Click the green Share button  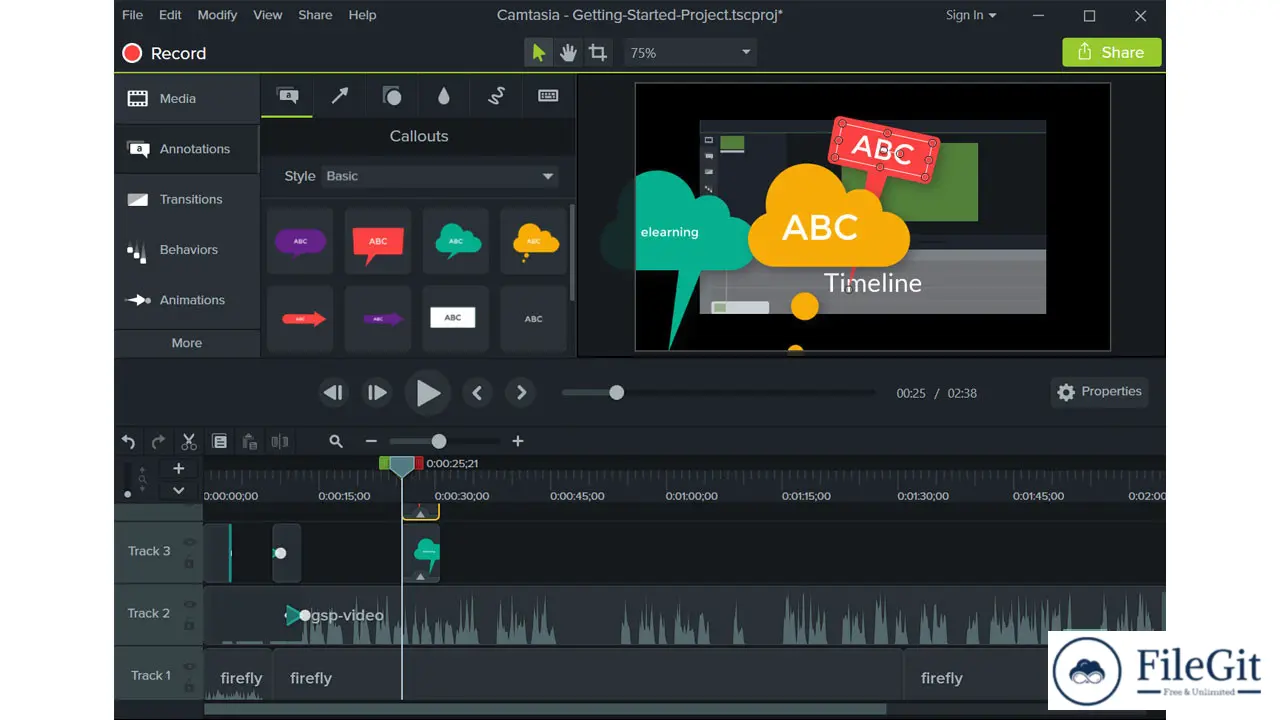1111,53
